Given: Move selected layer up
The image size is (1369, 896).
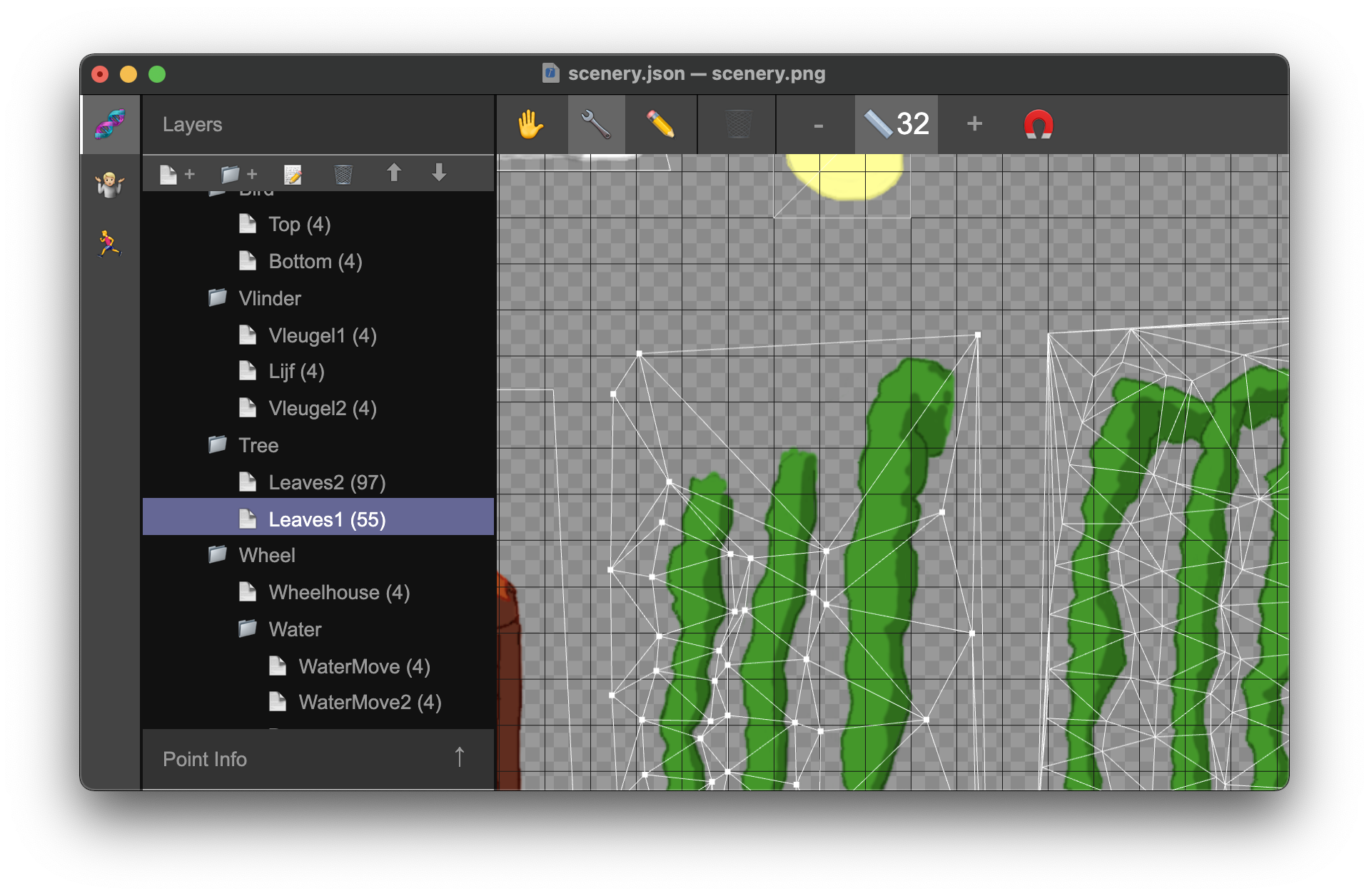Looking at the screenshot, I should [394, 173].
